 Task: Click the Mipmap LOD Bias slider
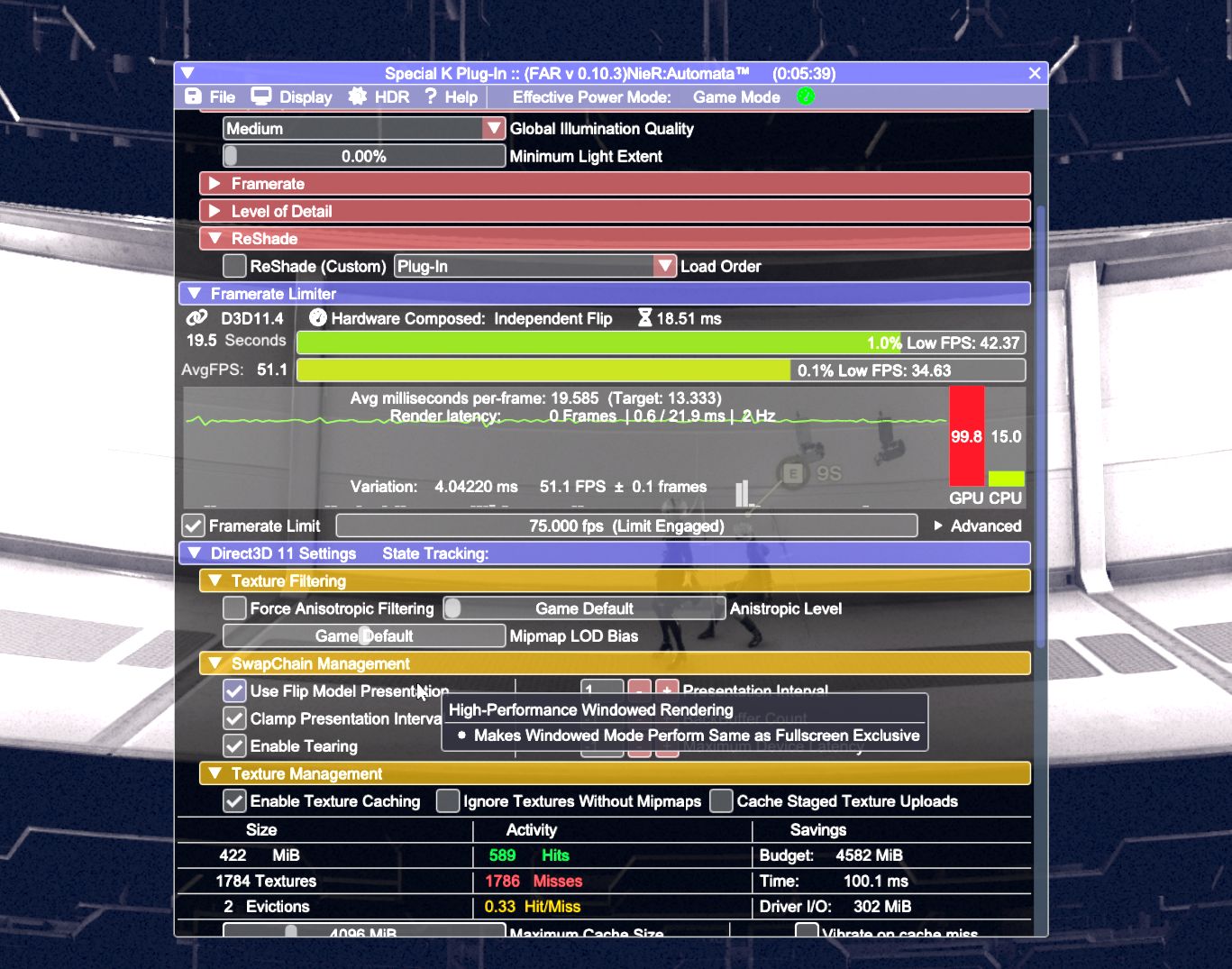click(x=364, y=635)
